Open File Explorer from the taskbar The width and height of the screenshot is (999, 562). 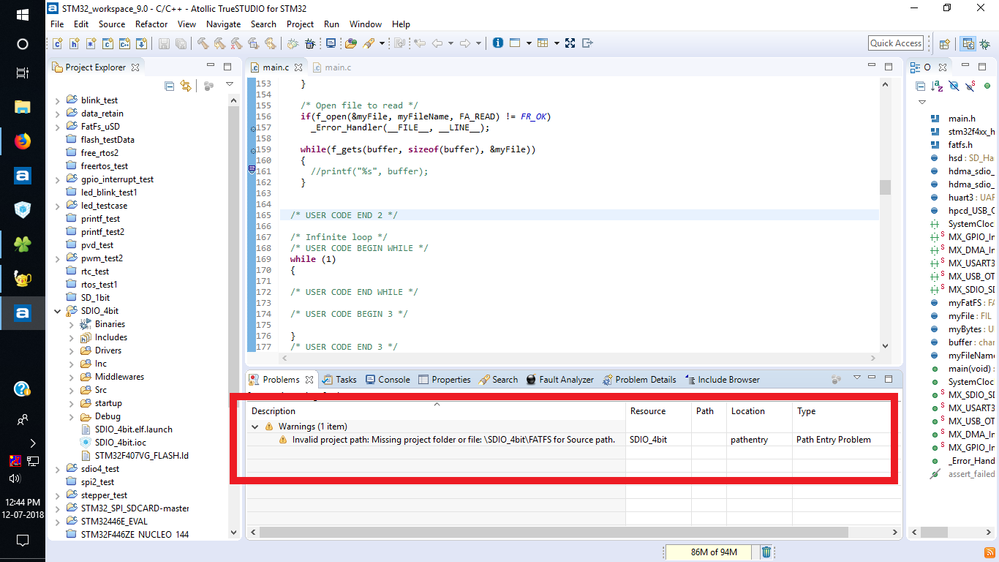(22, 106)
